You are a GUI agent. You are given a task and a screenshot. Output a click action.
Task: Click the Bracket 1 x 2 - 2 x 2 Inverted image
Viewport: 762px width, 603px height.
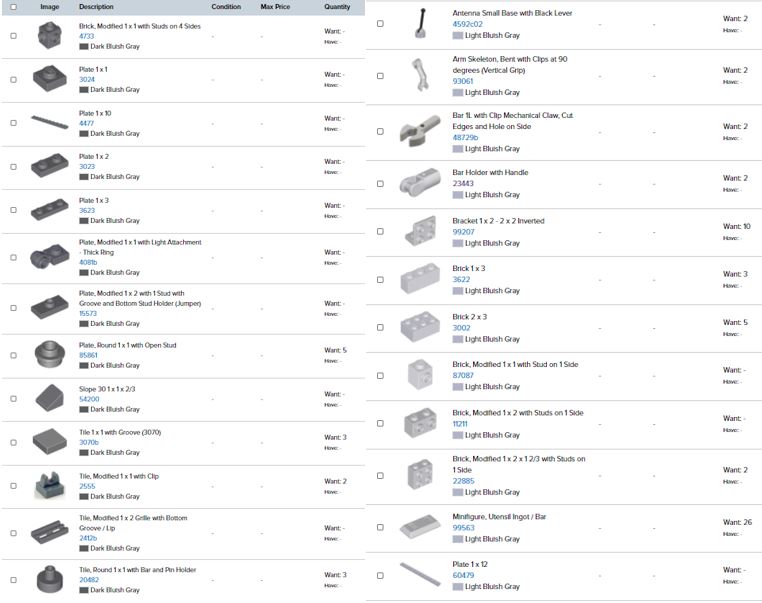point(418,231)
